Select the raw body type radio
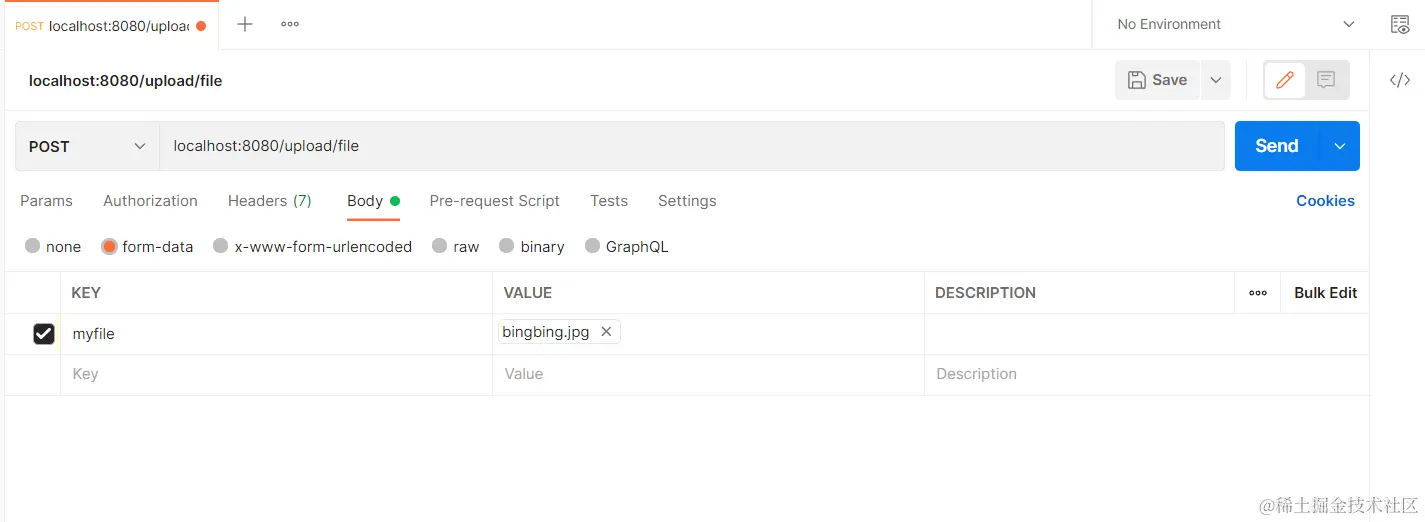Image resolution: width=1425 pixels, height=522 pixels. click(439, 246)
